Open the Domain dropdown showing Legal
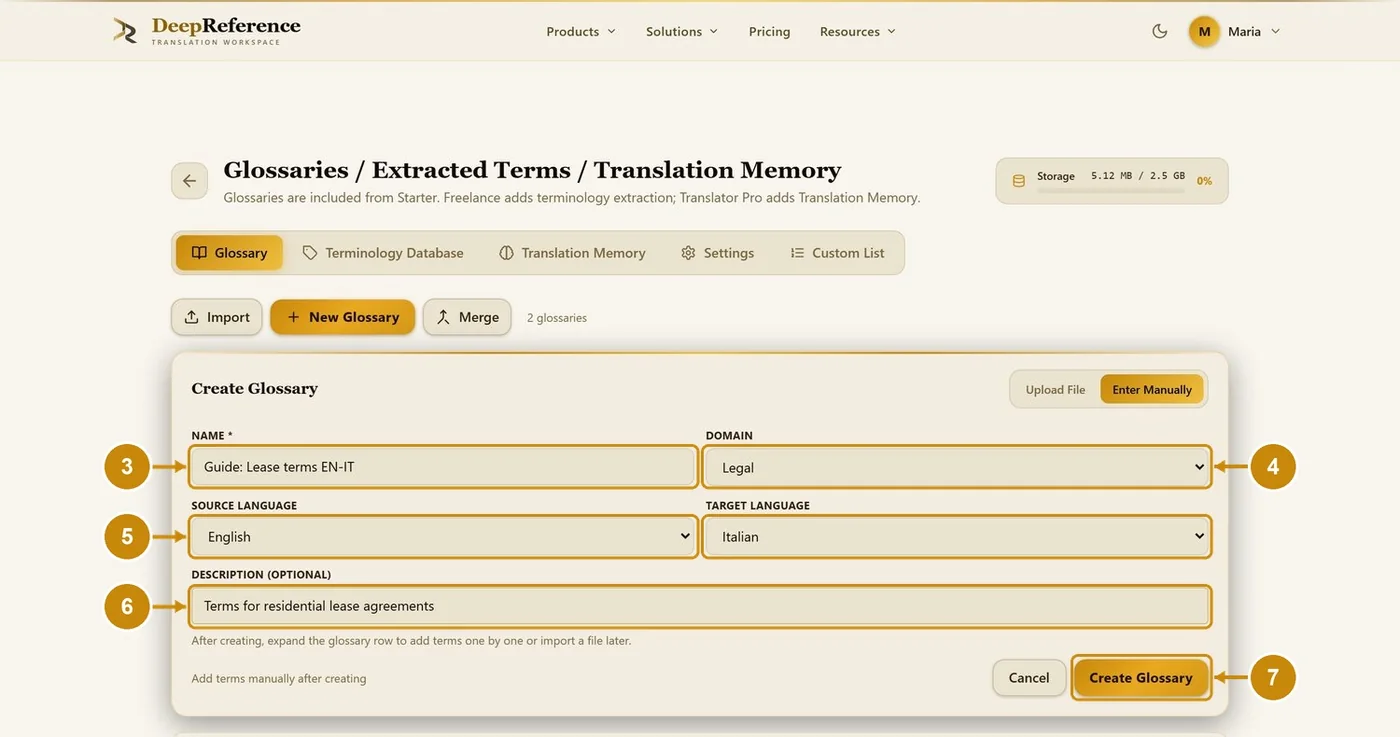This screenshot has height=737, width=1400. point(958,467)
